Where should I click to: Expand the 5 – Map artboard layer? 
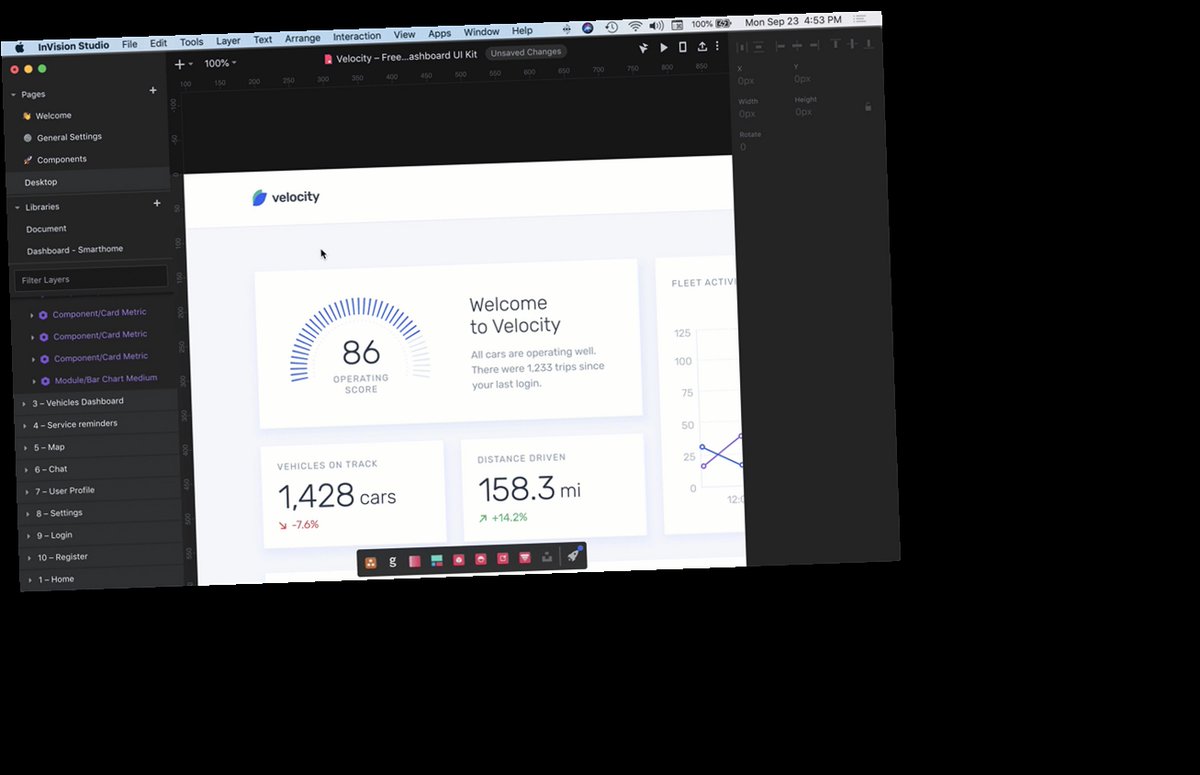coord(25,448)
